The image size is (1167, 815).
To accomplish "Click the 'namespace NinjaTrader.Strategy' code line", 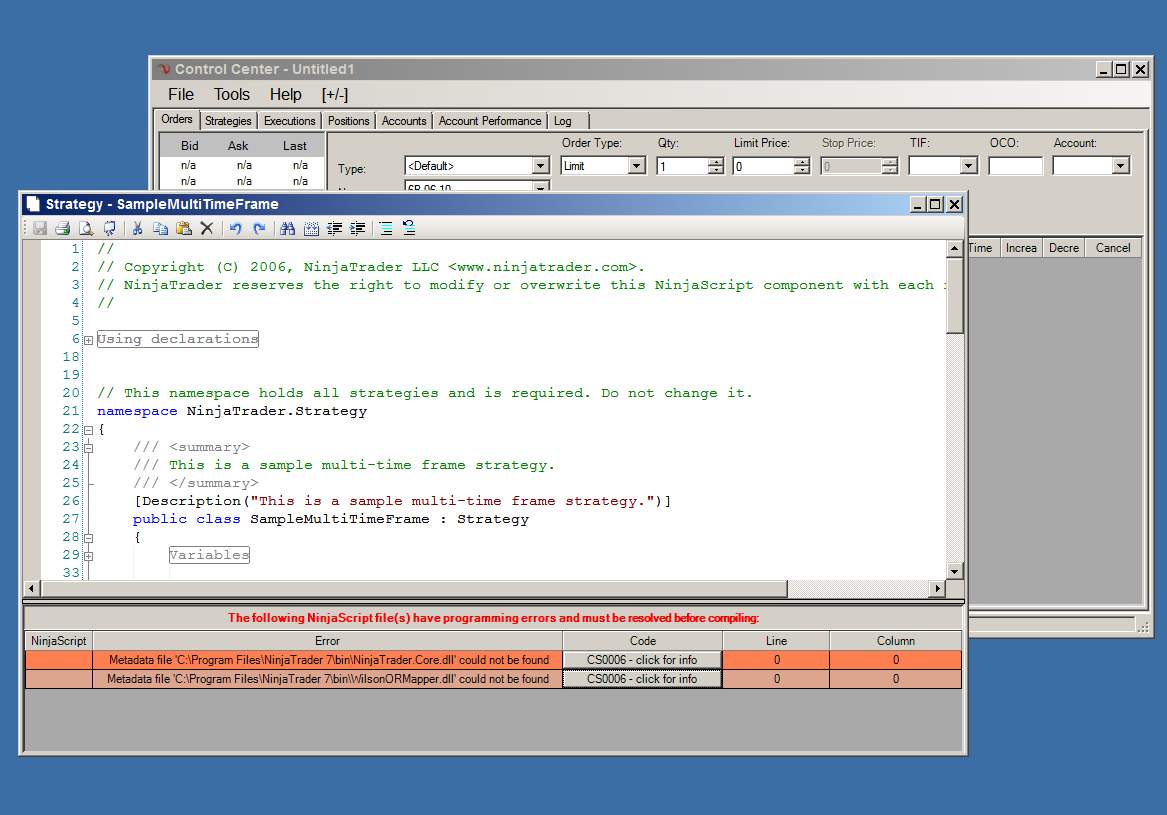I will pos(231,411).
